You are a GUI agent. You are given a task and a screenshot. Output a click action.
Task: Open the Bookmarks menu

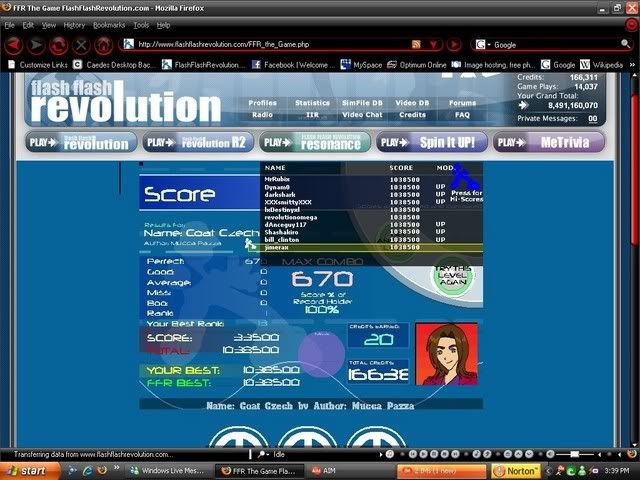click(109, 24)
